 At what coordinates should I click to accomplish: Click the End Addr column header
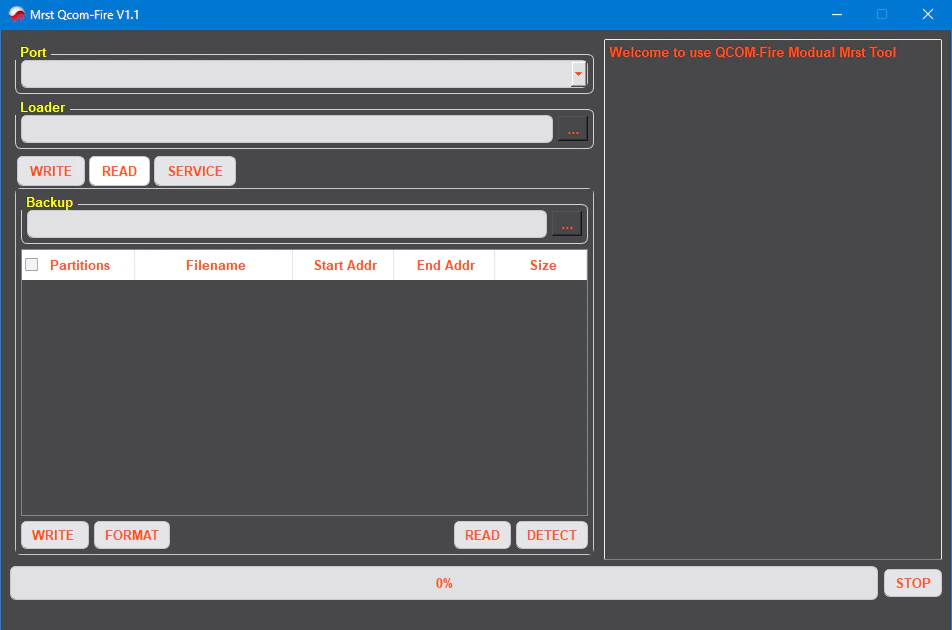tap(445, 265)
